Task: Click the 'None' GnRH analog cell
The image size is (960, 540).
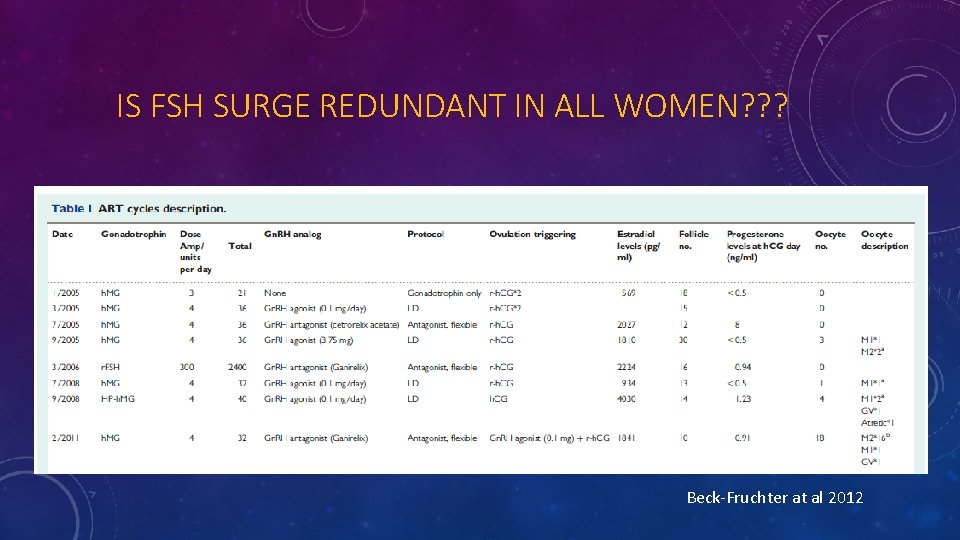Action: 275,293
